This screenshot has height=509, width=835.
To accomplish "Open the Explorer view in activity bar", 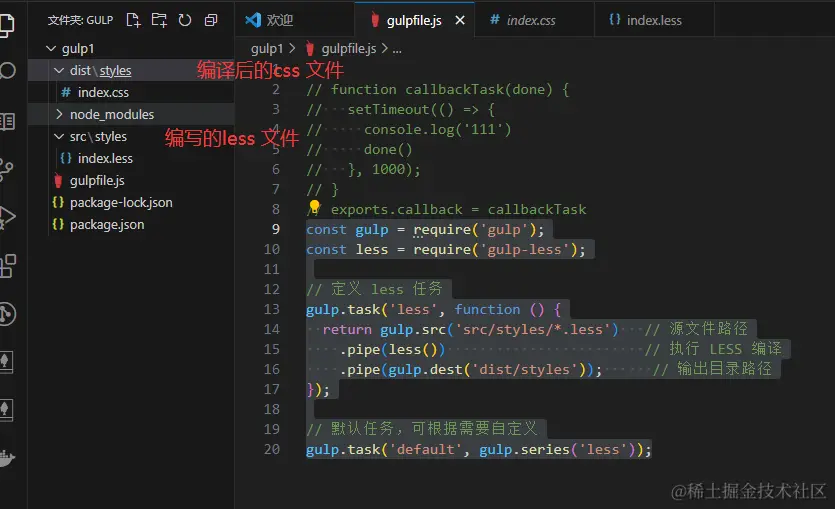I will coord(7,24).
